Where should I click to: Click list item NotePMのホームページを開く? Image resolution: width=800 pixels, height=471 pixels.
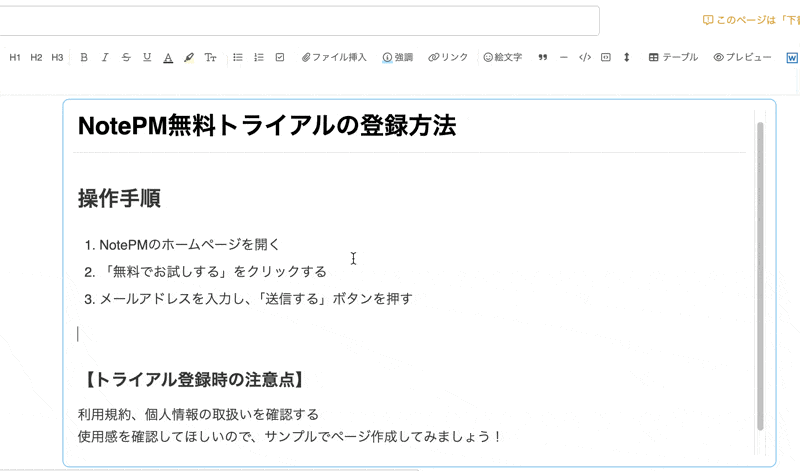pos(189,244)
